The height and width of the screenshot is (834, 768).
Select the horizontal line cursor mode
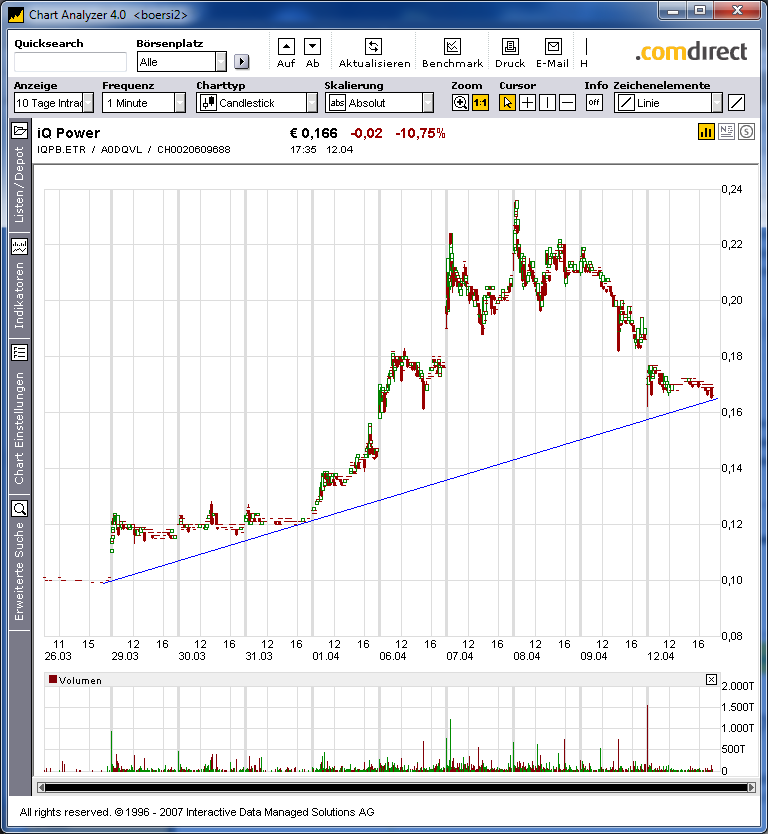[567, 102]
